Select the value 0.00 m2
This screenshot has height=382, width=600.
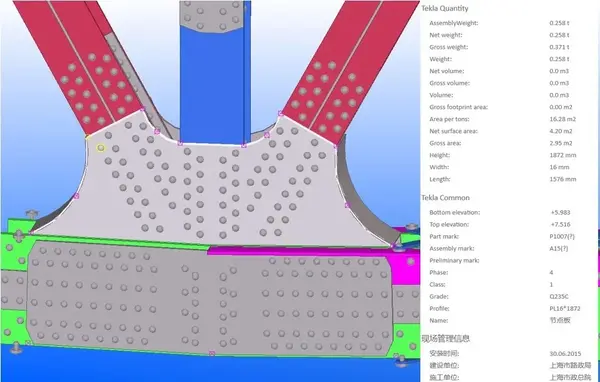(x=561, y=107)
